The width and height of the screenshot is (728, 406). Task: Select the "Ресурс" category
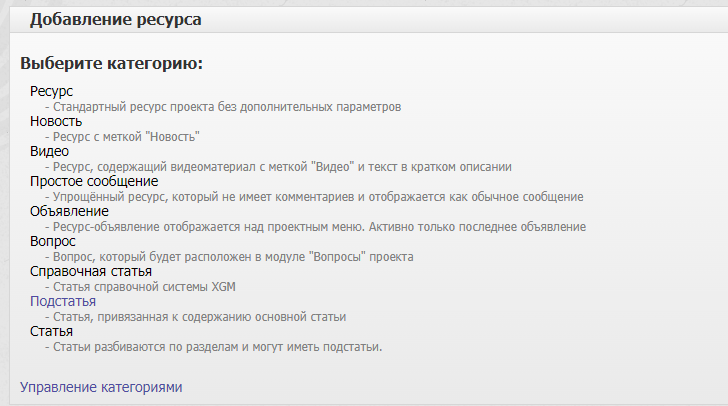click(51, 91)
